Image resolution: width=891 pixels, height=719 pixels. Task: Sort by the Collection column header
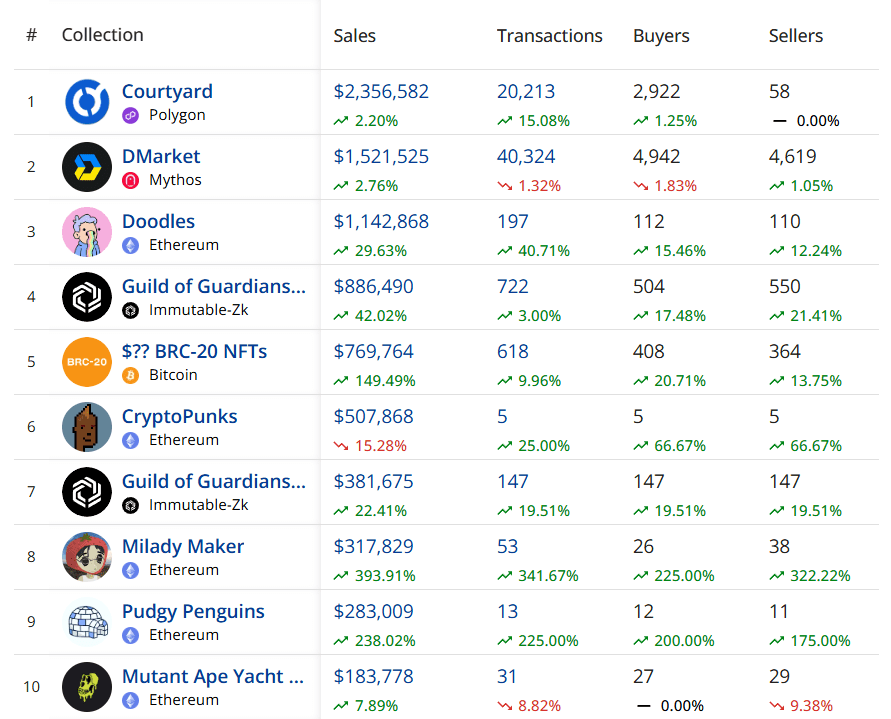point(102,35)
